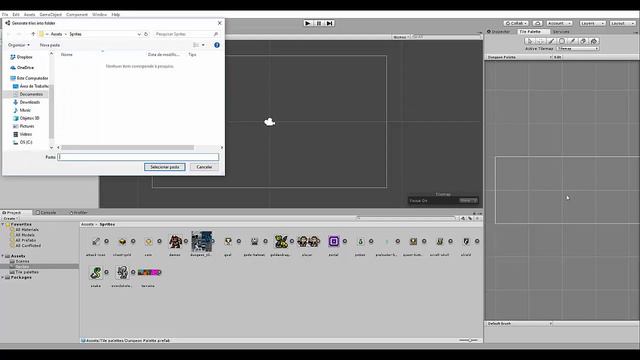Click the cloud services icon button
The width and height of the screenshot is (640, 360).
tap(538, 23)
